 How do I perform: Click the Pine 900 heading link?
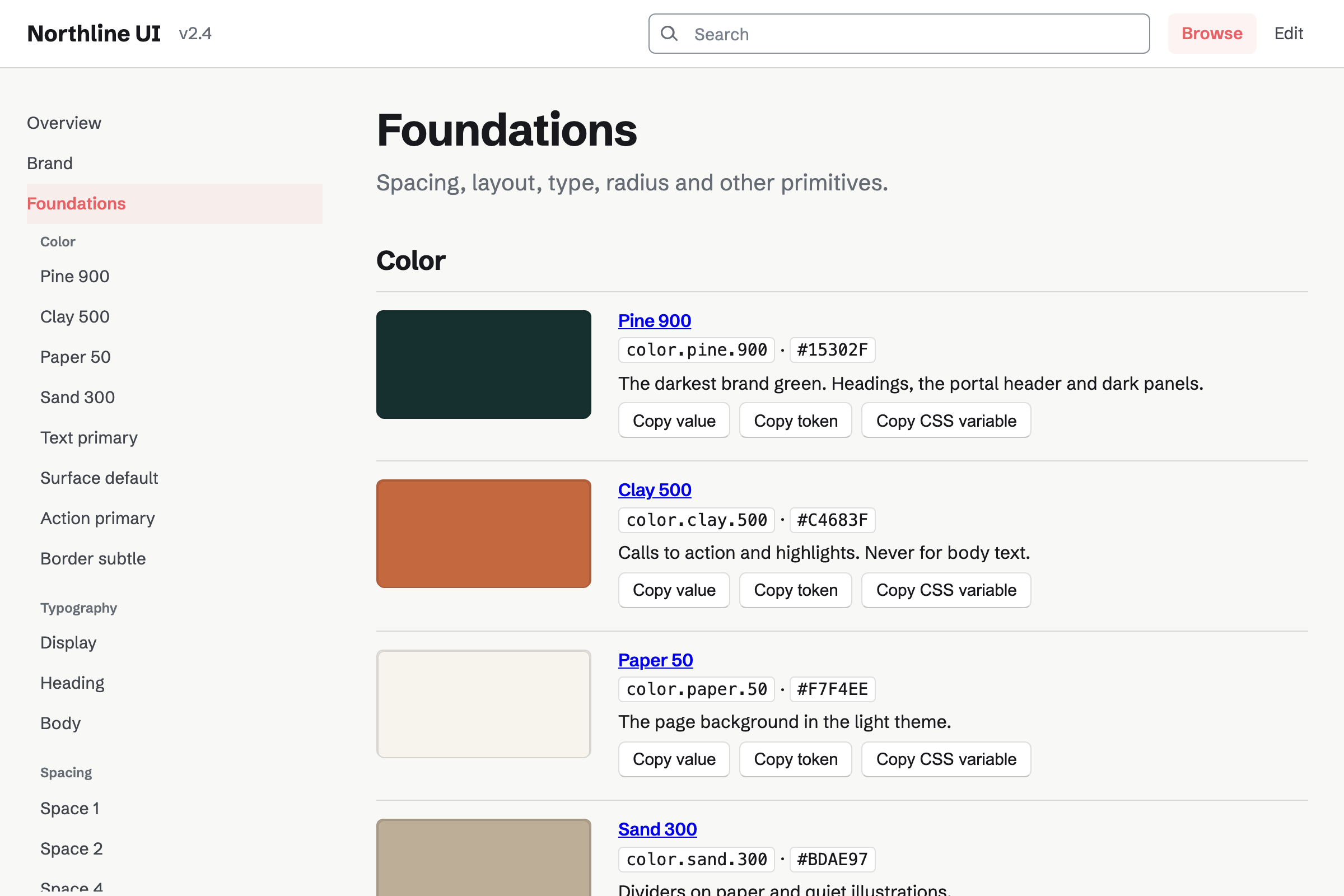click(x=654, y=320)
